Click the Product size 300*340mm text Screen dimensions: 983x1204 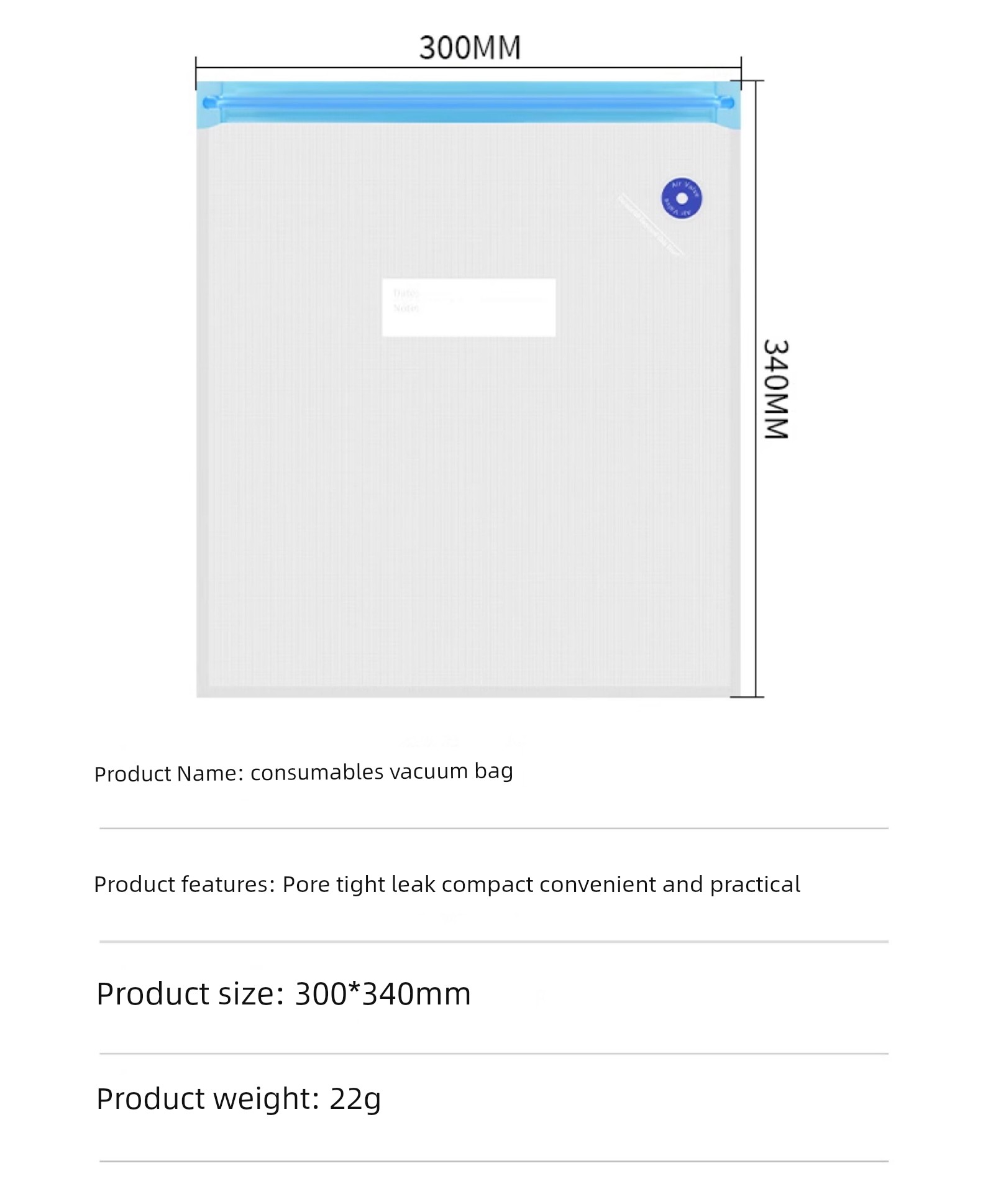283,993
